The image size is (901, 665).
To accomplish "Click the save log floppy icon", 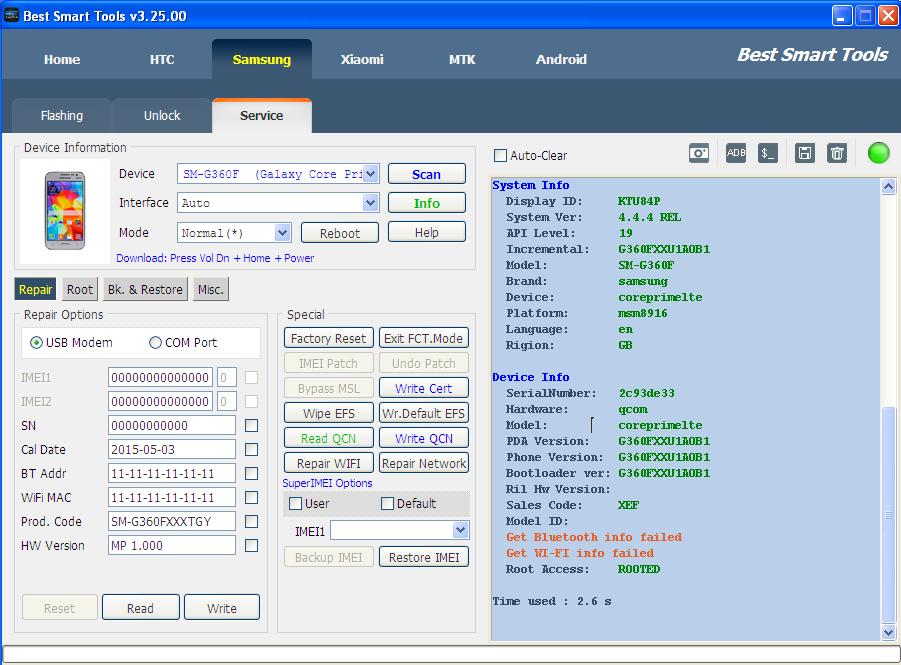I will tap(804, 153).
